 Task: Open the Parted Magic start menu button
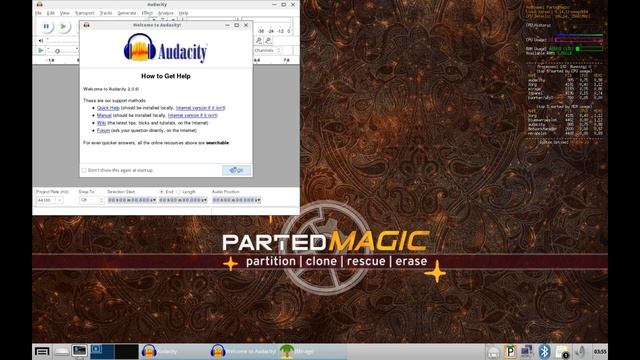tap(42, 351)
